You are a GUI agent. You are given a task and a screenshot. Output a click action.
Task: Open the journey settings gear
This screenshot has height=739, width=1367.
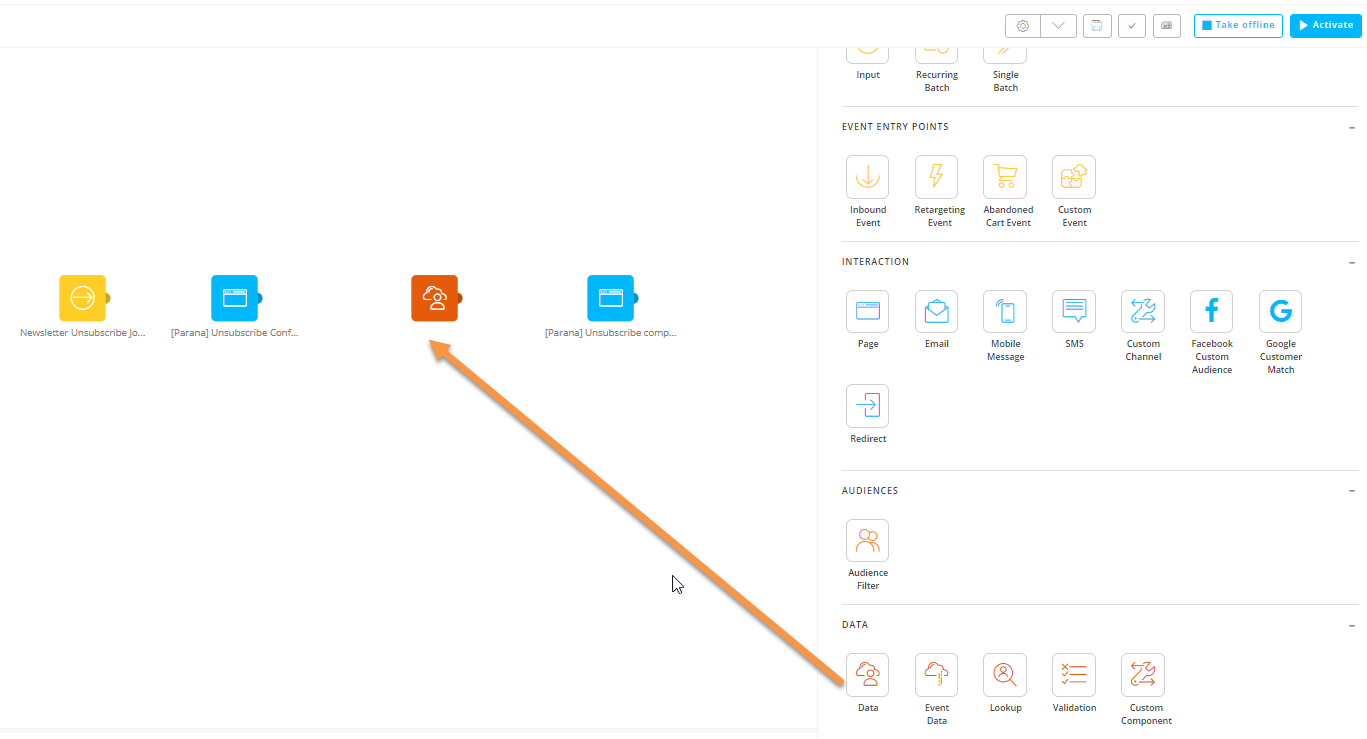(x=1022, y=26)
